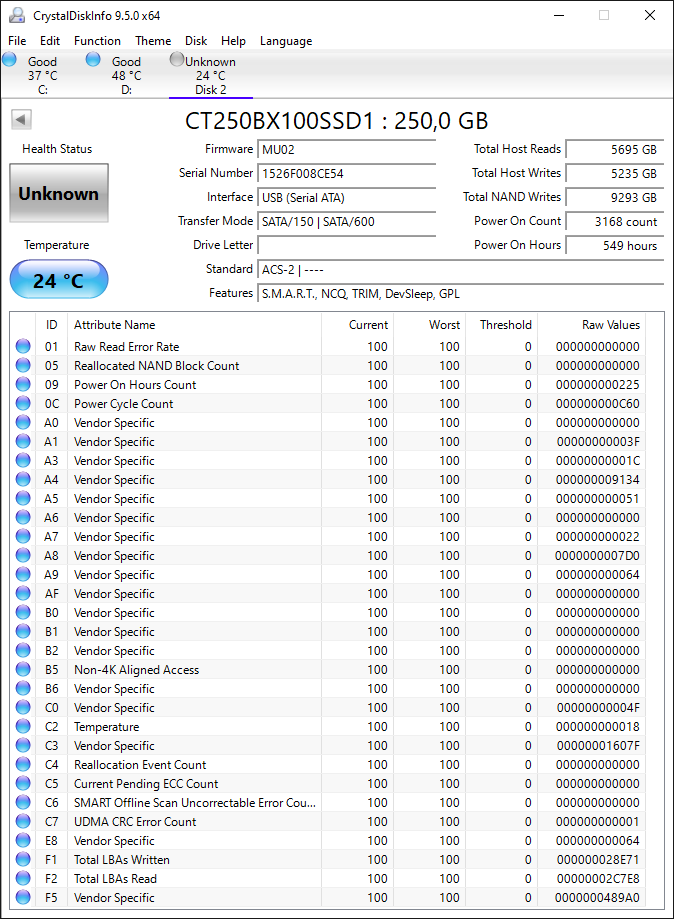
Task: Click raw value 0000000489A0
Action: pyautogui.click(x=598, y=897)
